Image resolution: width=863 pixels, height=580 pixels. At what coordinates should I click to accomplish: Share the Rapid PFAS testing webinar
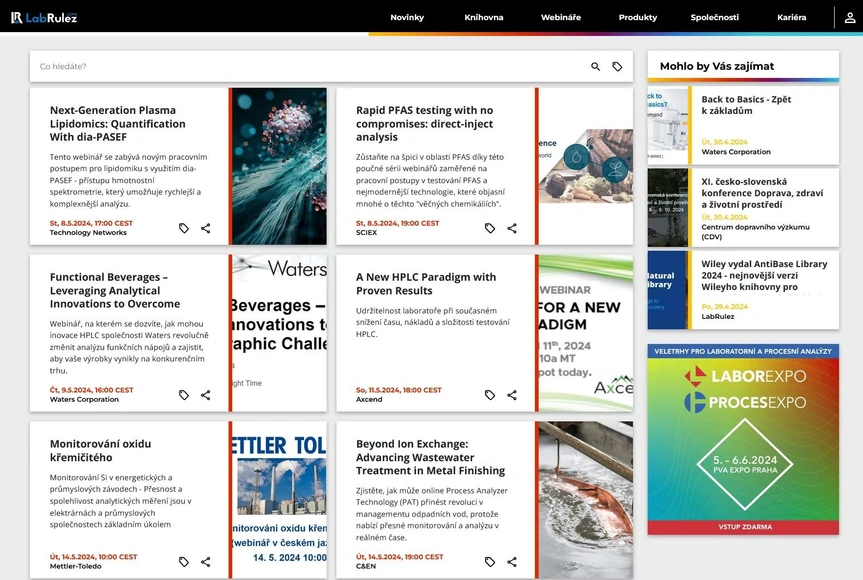[x=512, y=228]
